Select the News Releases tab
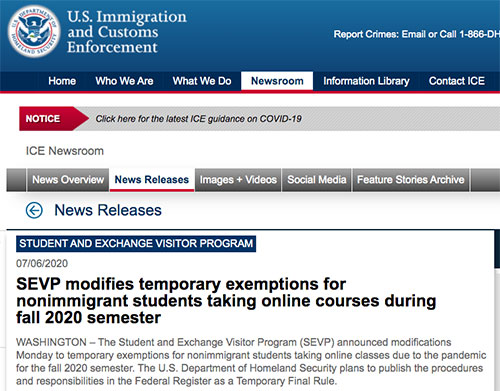The height and width of the screenshot is (391, 500). (x=152, y=180)
